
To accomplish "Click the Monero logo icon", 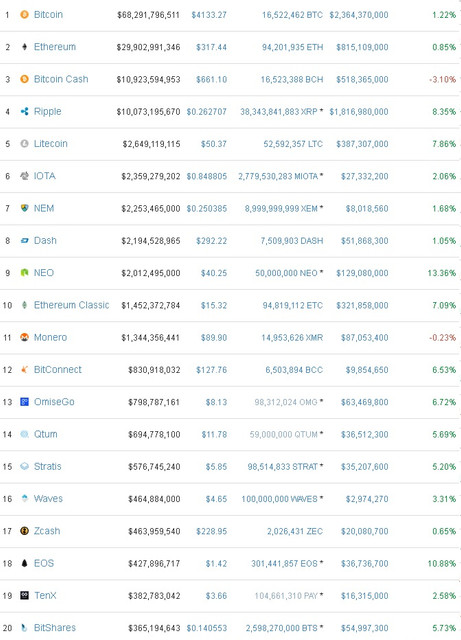I will coord(24,337).
